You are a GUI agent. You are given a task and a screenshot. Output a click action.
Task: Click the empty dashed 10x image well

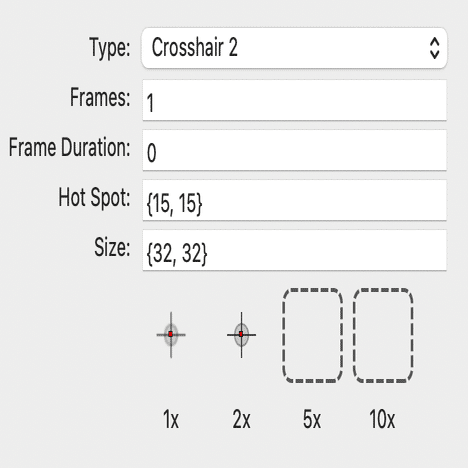pyautogui.click(x=383, y=335)
